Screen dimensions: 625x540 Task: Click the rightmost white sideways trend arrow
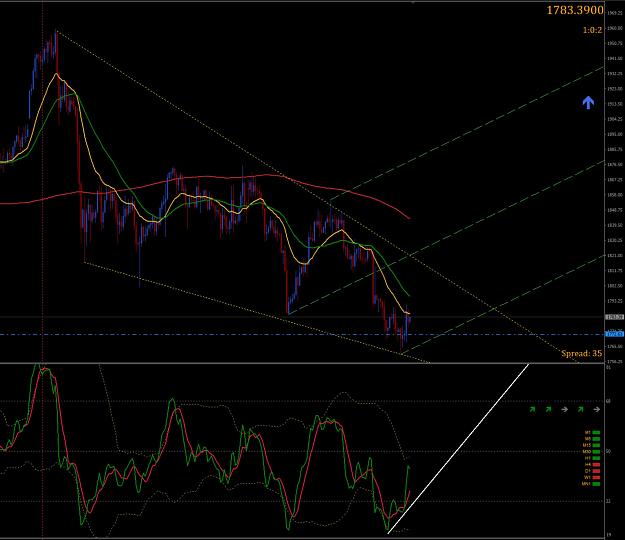597,409
